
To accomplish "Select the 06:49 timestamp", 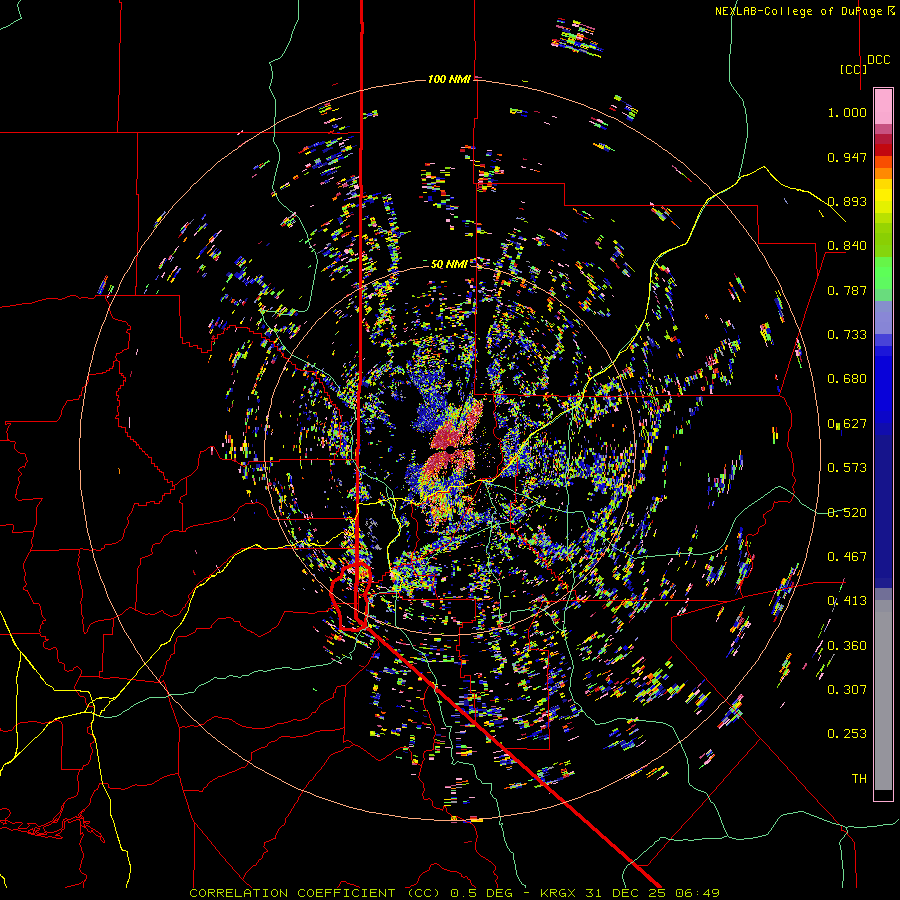I will coord(697,893).
